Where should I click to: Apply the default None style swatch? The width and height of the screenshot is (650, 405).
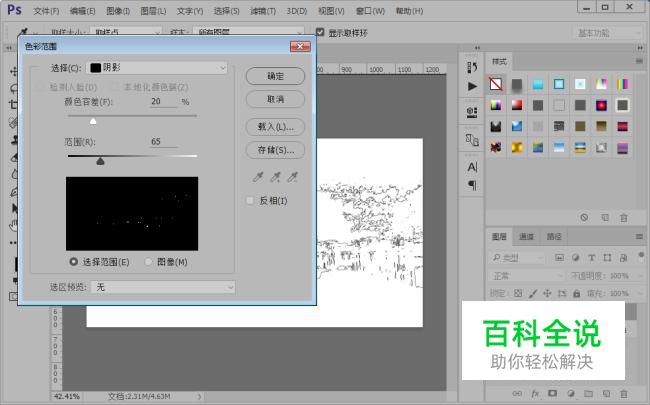496,83
